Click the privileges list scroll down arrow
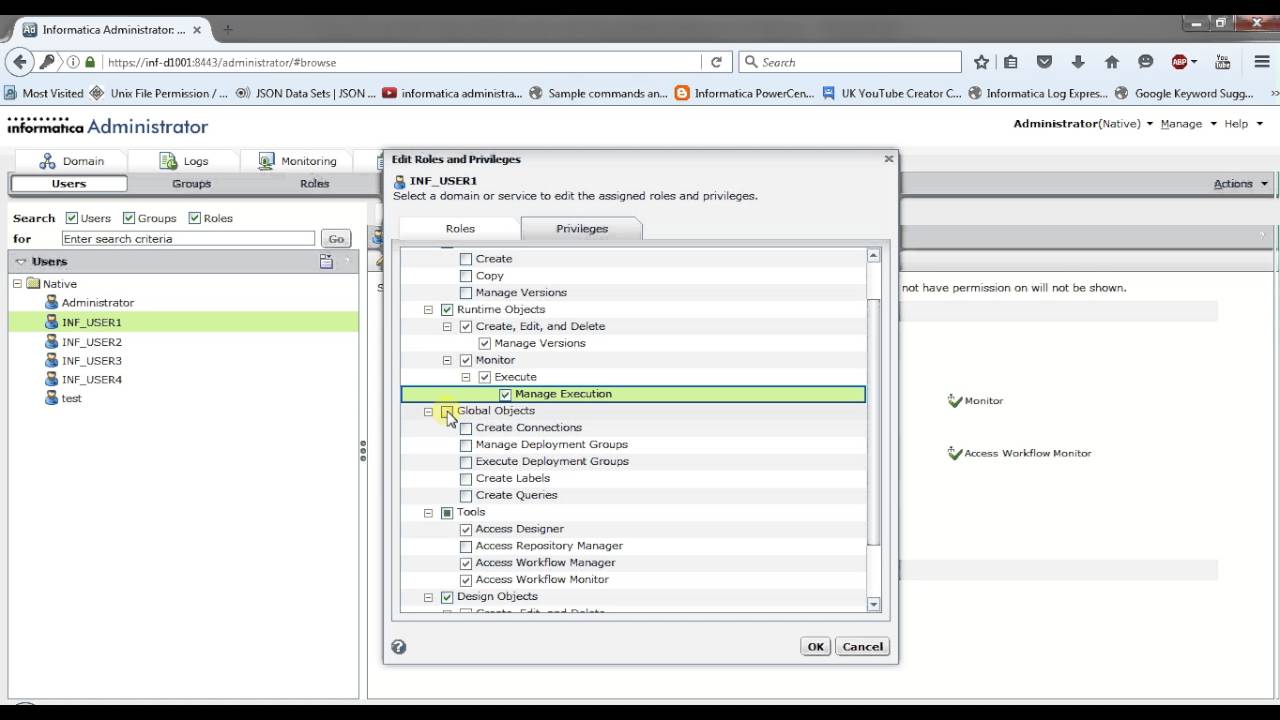The image size is (1280, 720). coord(874,604)
